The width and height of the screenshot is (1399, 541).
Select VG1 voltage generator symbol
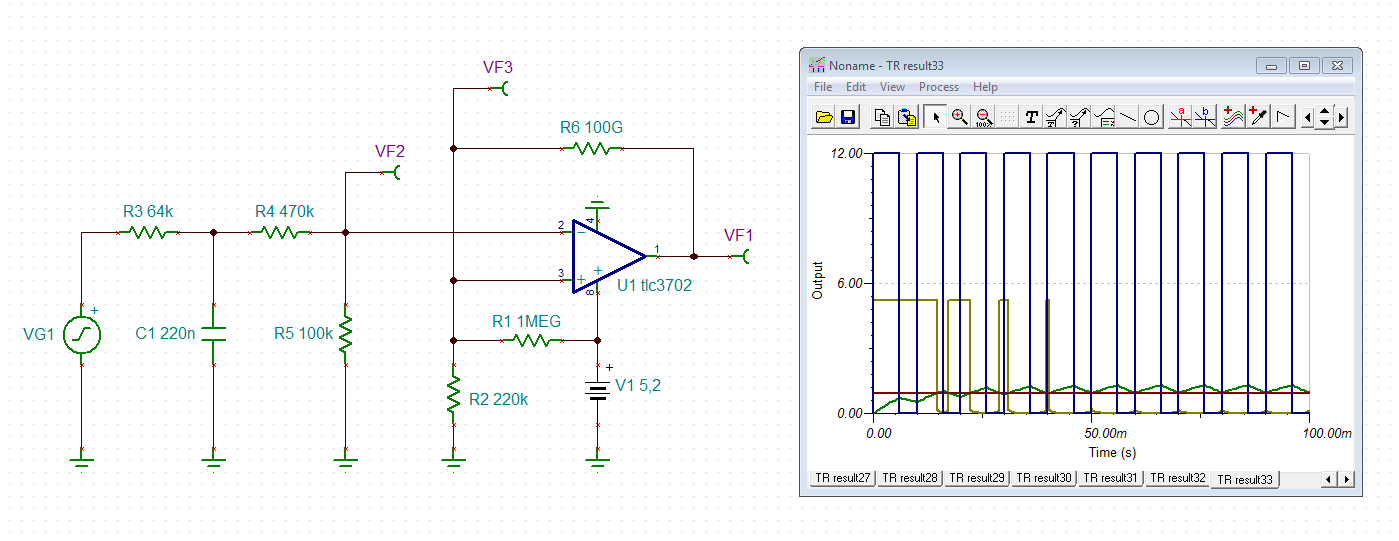pos(82,336)
